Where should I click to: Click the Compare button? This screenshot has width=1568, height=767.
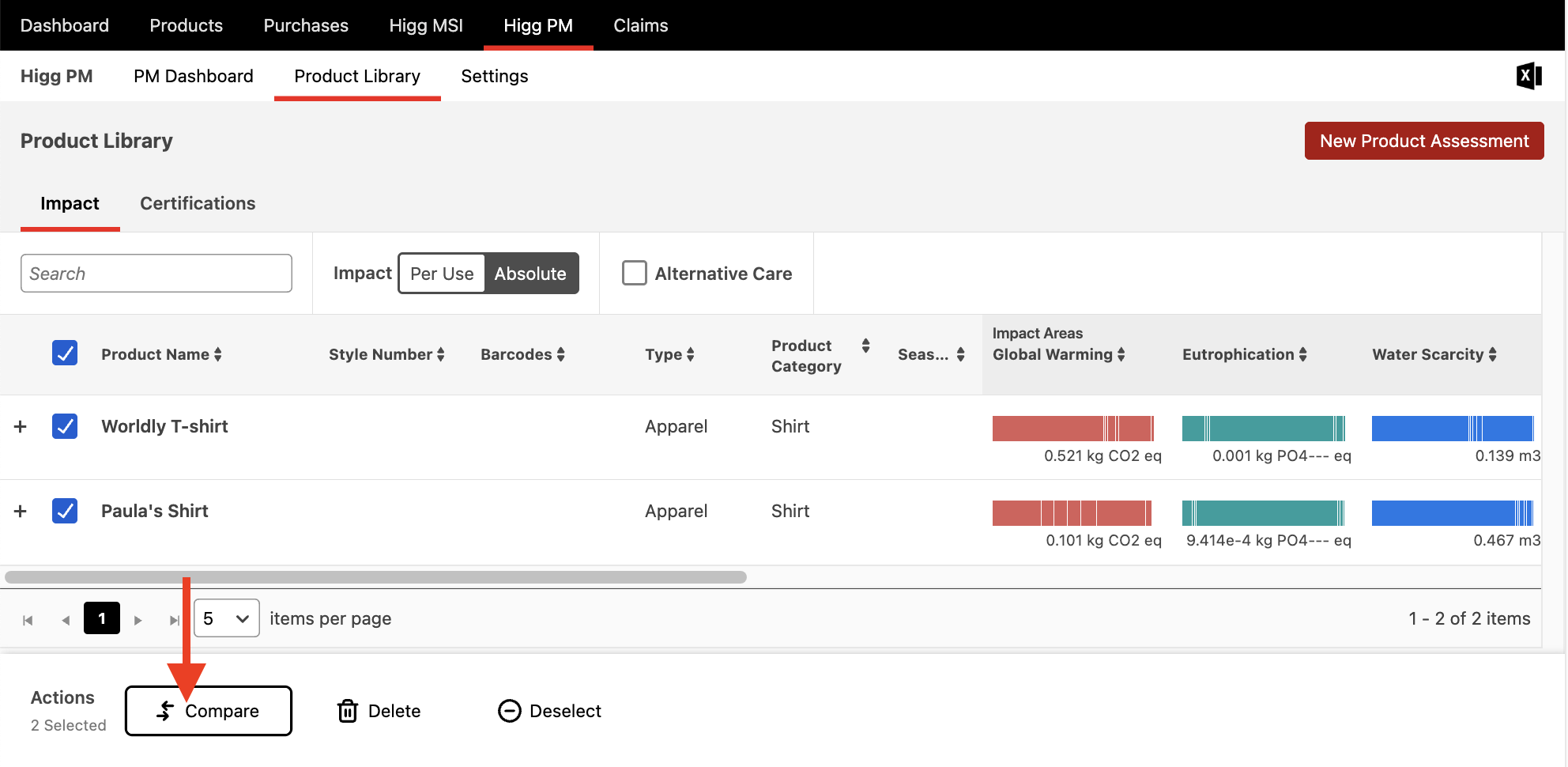coord(209,711)
